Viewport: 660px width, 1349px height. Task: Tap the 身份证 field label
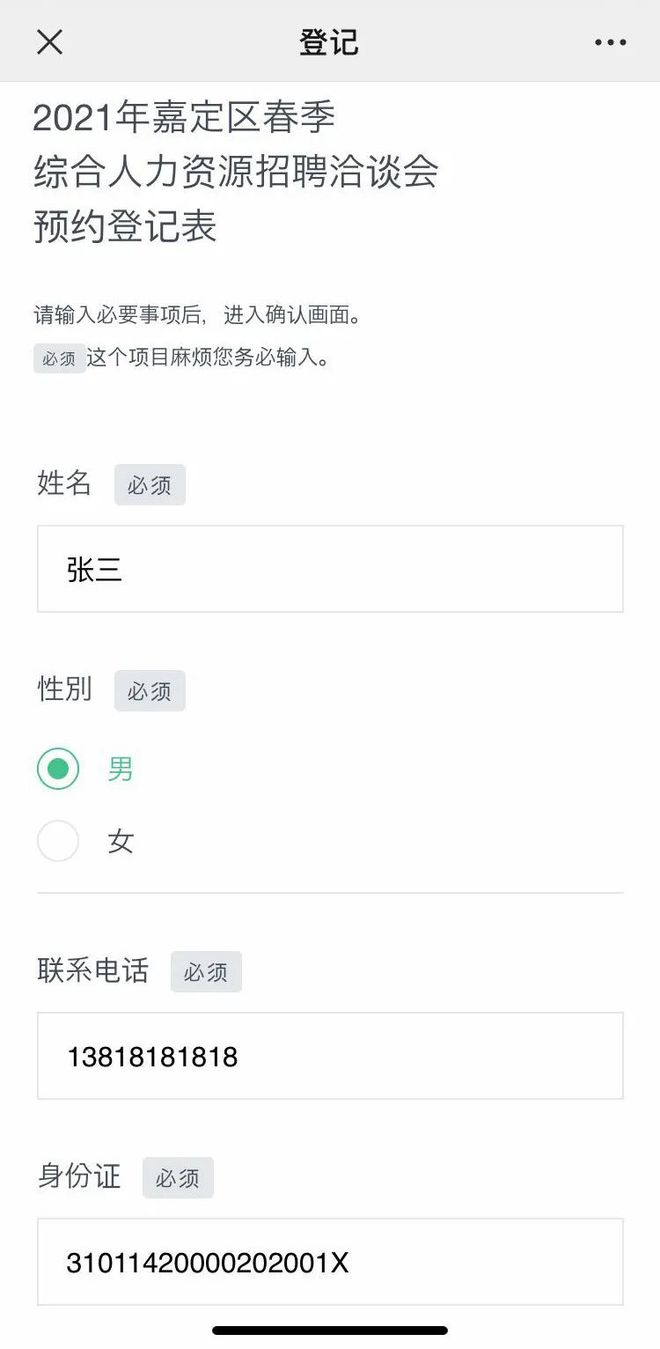79,1176
